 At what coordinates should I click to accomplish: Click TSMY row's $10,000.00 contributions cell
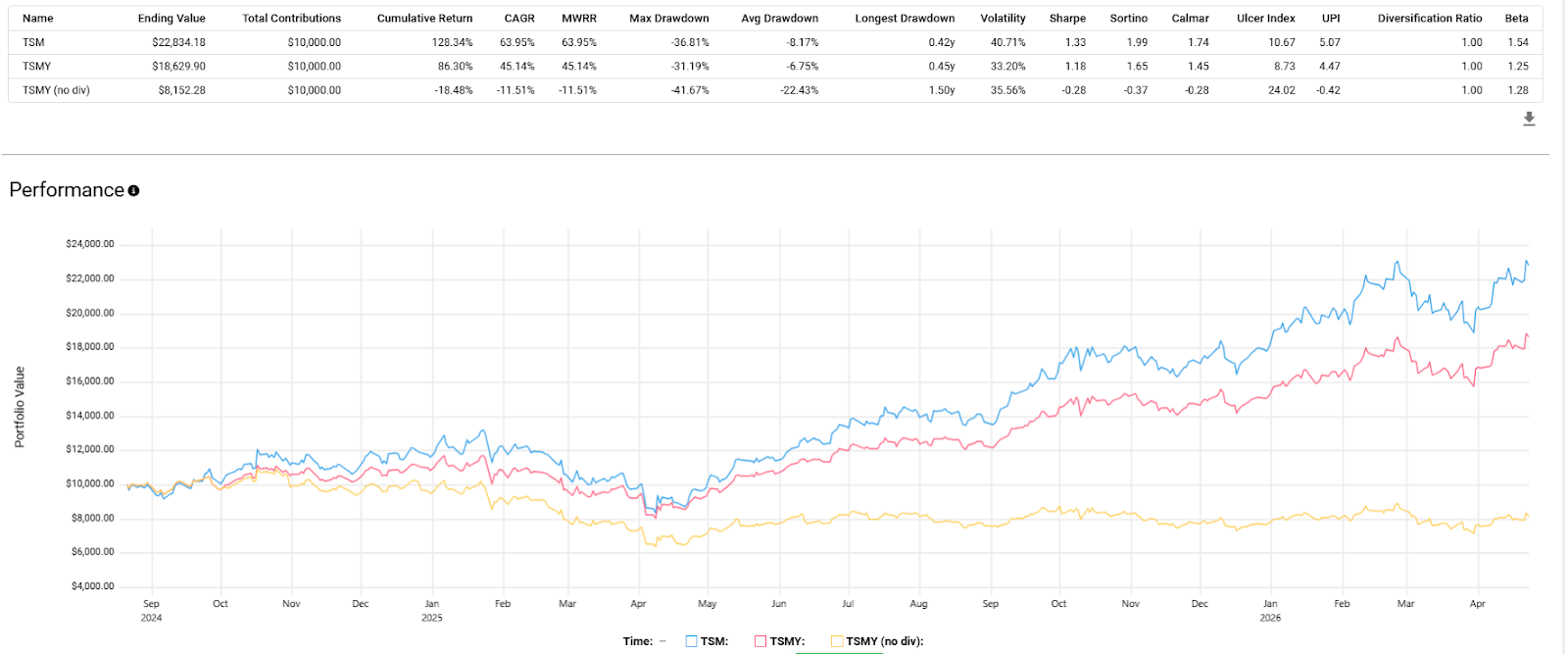click(315, 67)
